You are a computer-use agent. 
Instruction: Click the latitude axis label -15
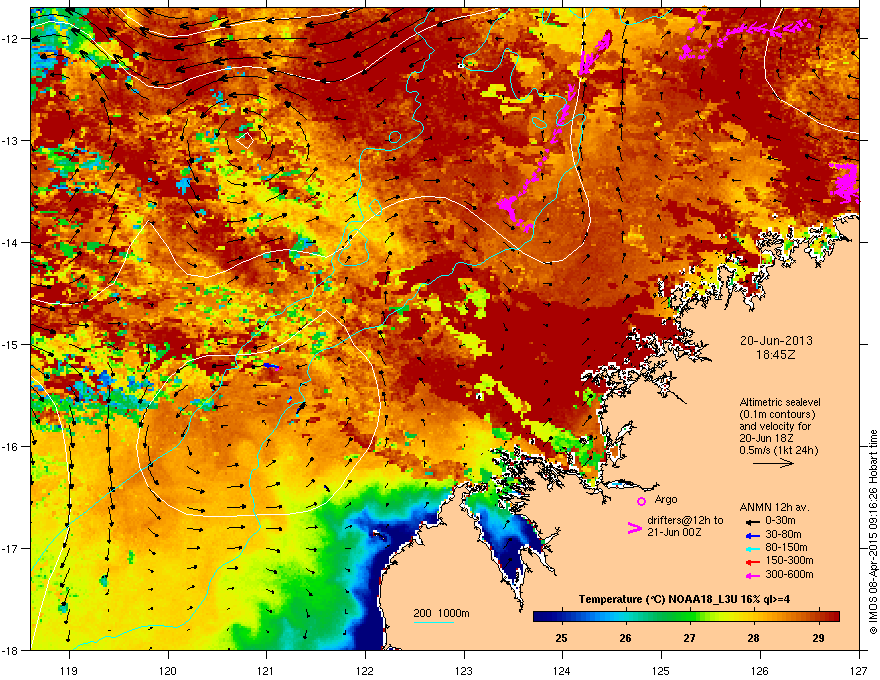pos(10,344)
